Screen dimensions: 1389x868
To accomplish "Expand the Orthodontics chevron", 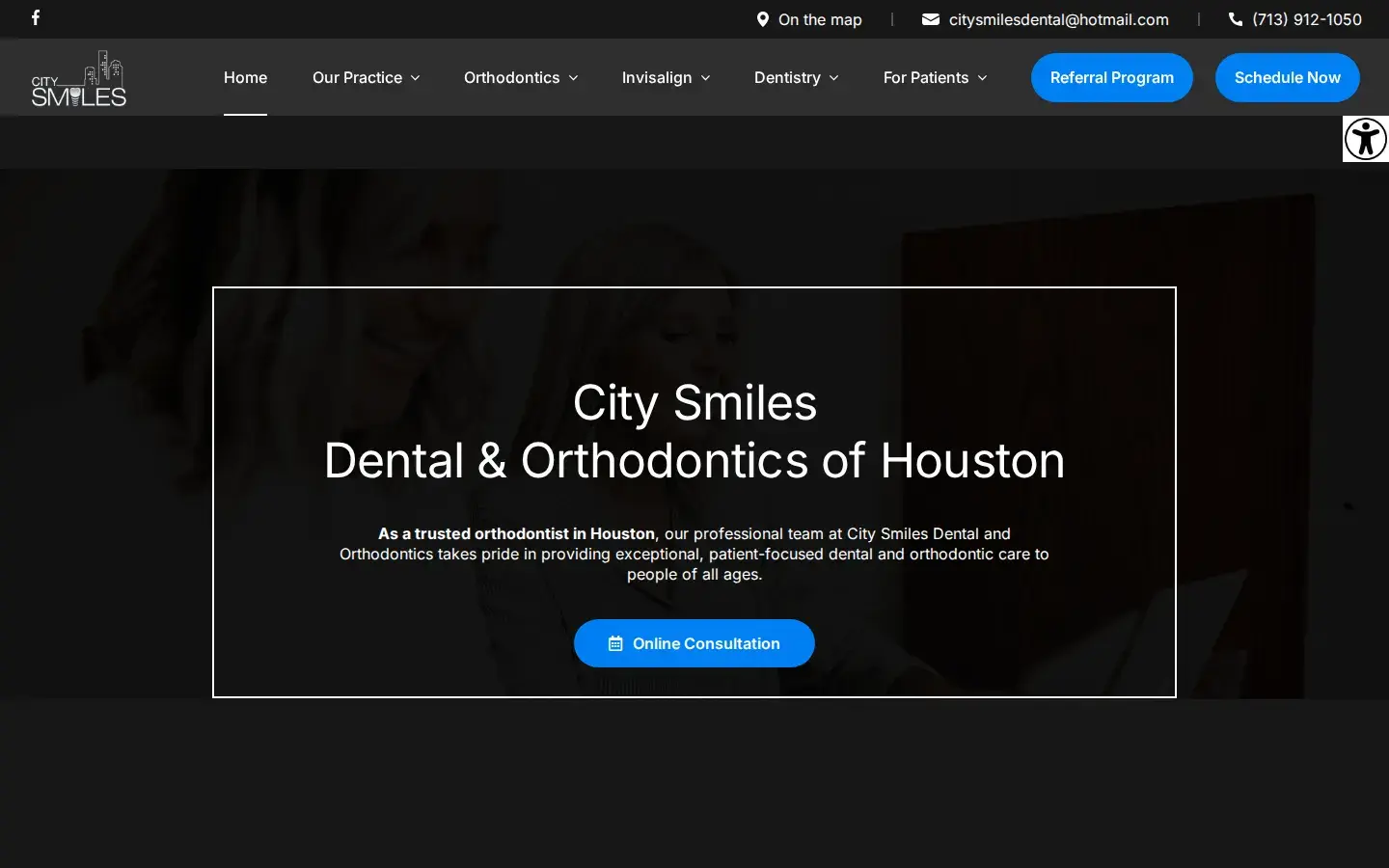I will [573, 78].
